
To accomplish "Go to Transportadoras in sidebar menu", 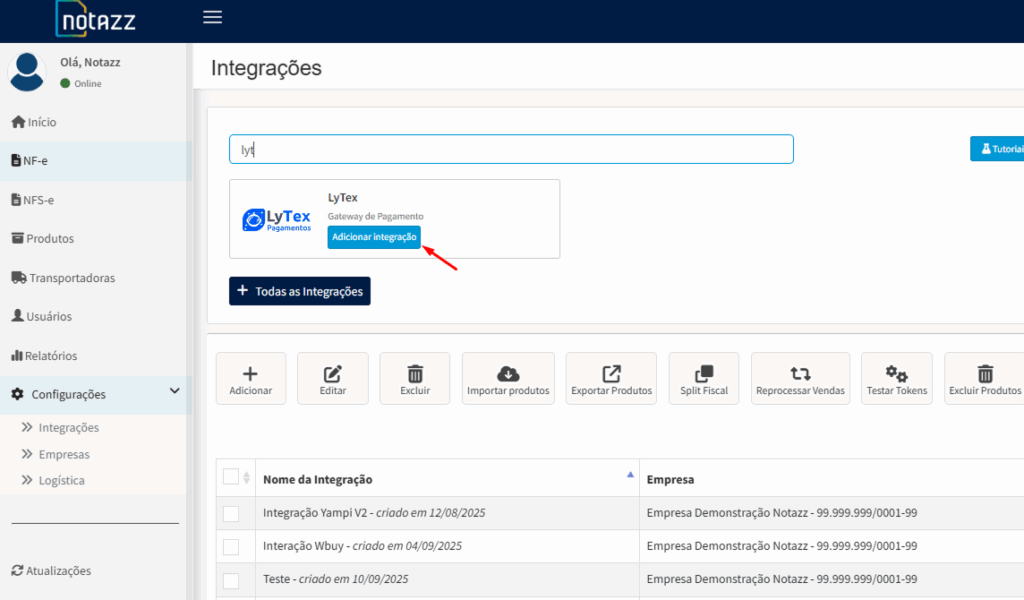I will [x=71, y=277].
